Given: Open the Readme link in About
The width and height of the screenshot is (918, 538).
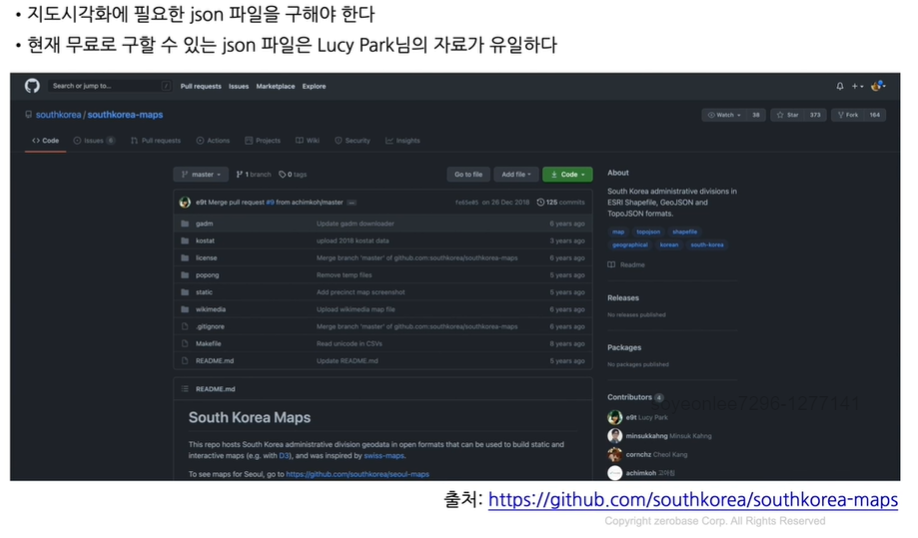Looking at the screenshot, I should click(626, 265).
